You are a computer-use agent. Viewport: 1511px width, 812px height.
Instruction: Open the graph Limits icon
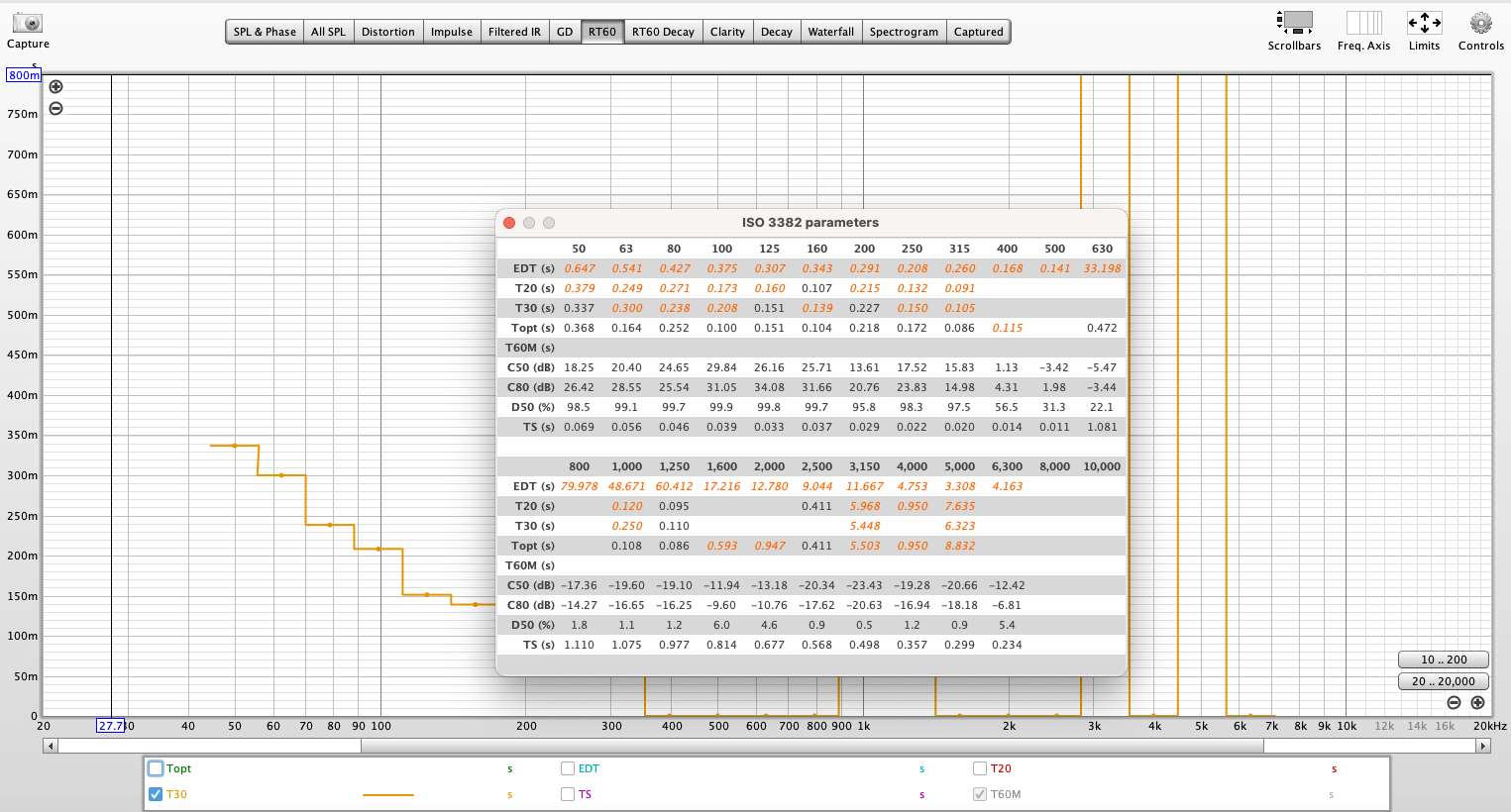1424,22
